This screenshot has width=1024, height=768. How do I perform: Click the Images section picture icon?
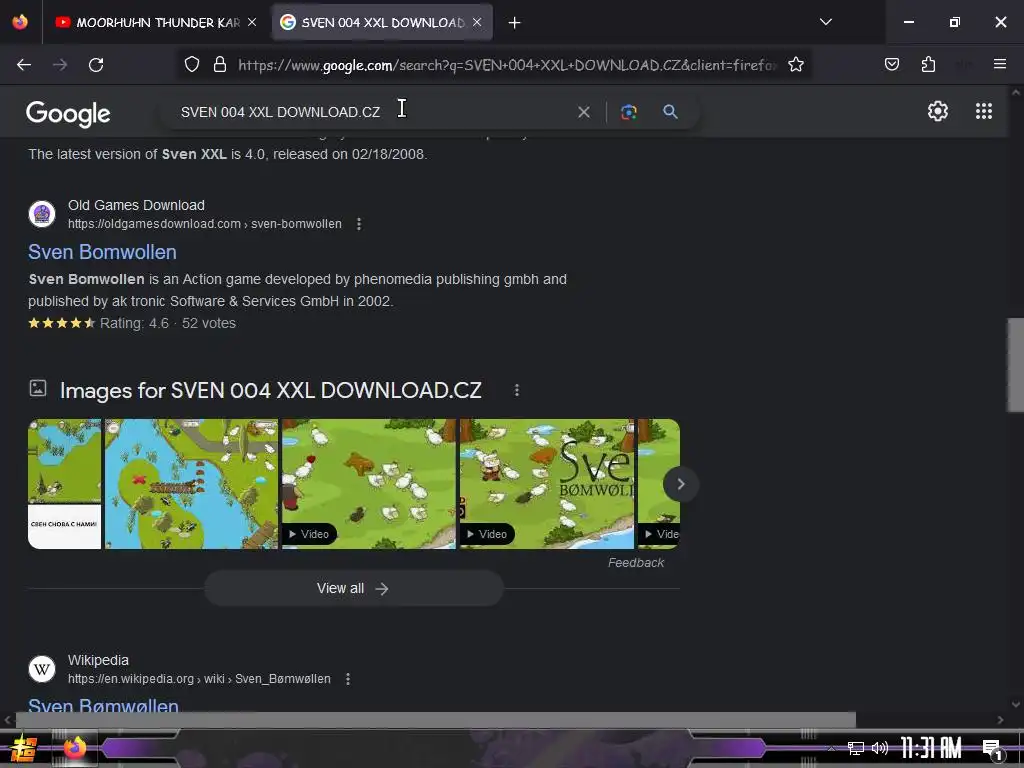(38, 389)
